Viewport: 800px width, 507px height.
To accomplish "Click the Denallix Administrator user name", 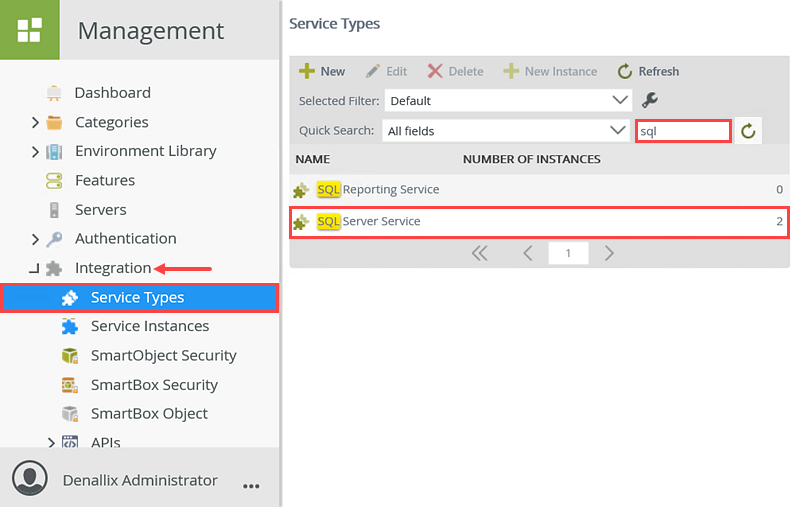I will pos(140,480).
